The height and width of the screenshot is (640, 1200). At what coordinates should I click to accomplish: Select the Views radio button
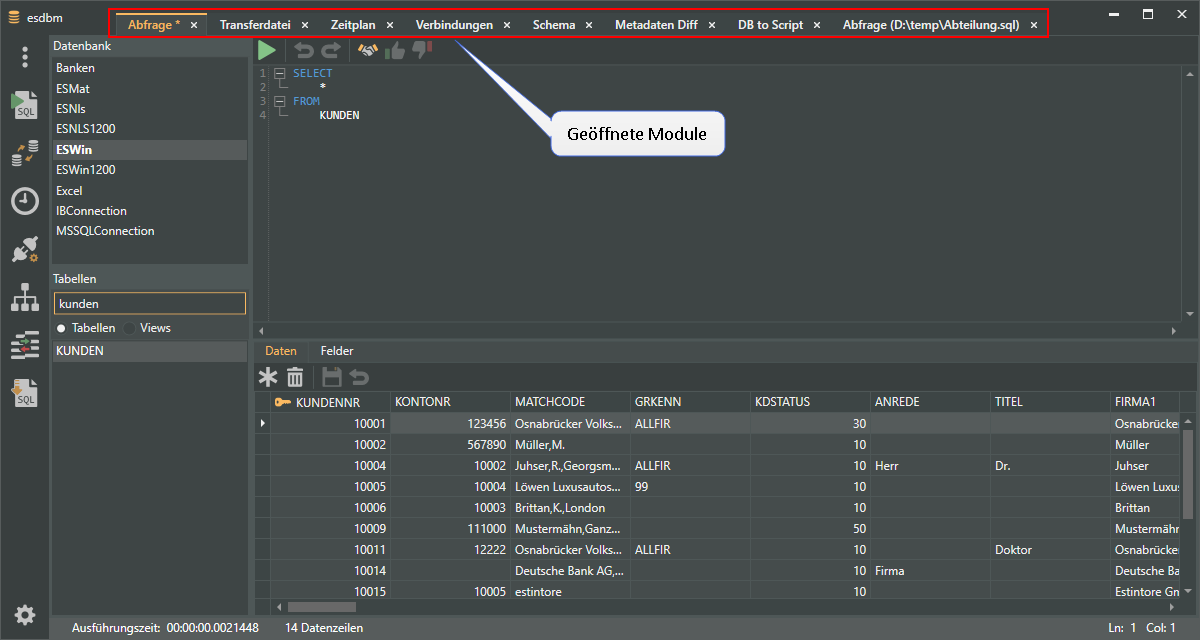click(129, 328)
